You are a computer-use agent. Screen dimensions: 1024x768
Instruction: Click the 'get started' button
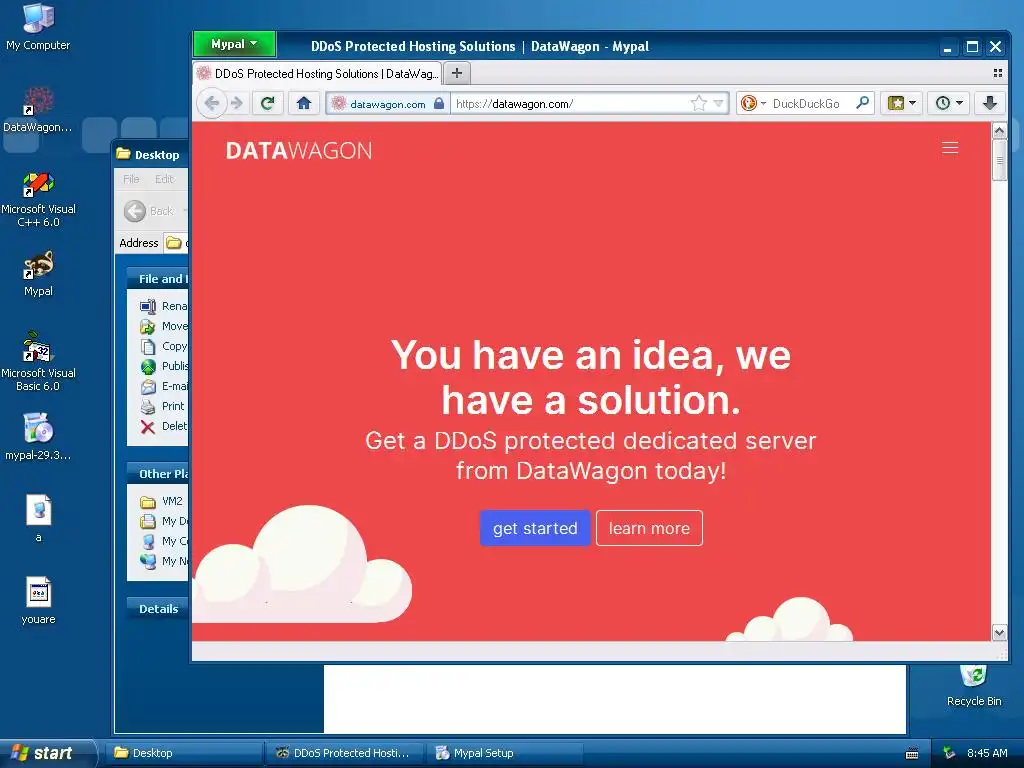(x=535, y=528)
